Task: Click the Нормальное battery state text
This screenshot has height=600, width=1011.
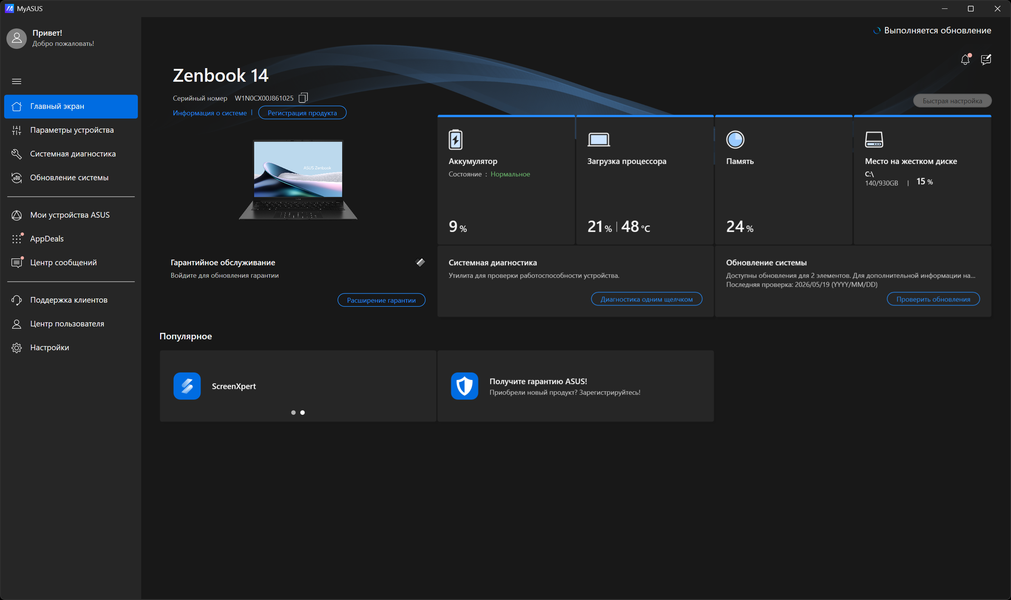Action: 510,174
